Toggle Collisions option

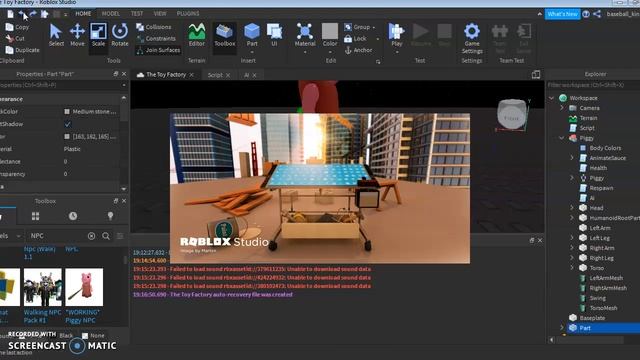pos(154,27)
